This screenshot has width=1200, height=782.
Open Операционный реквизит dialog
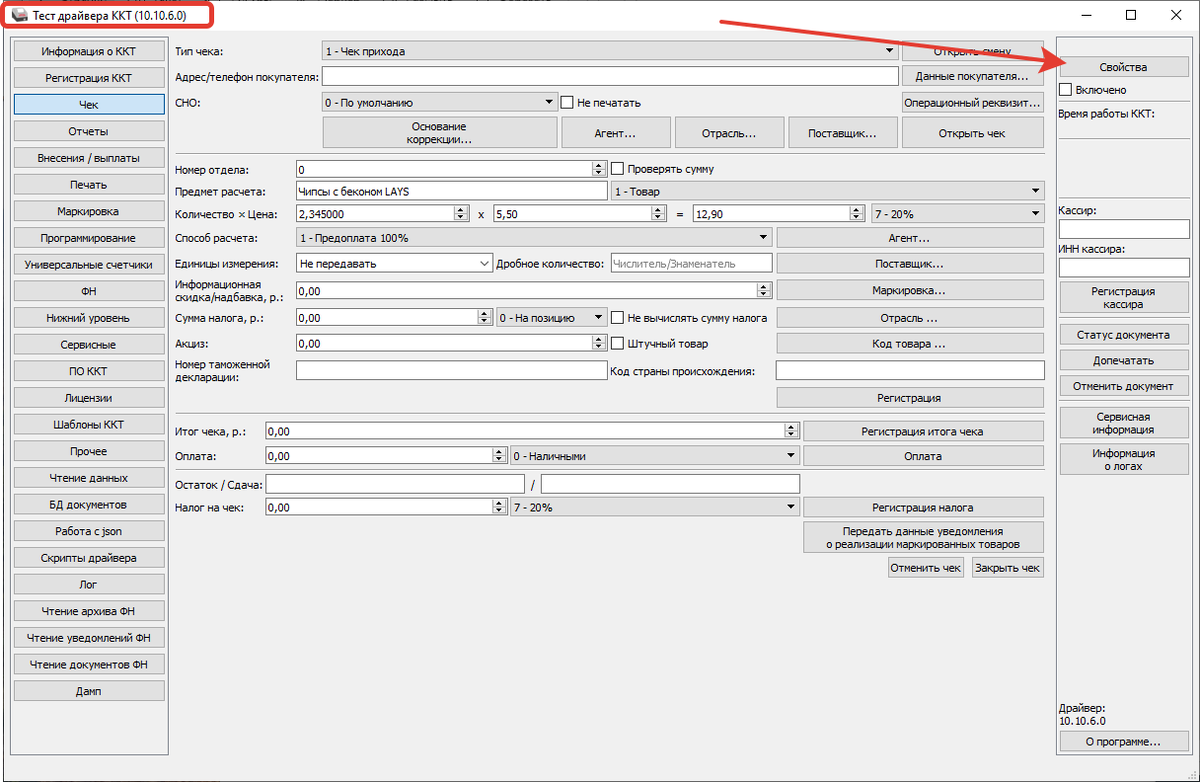(973, 102)
